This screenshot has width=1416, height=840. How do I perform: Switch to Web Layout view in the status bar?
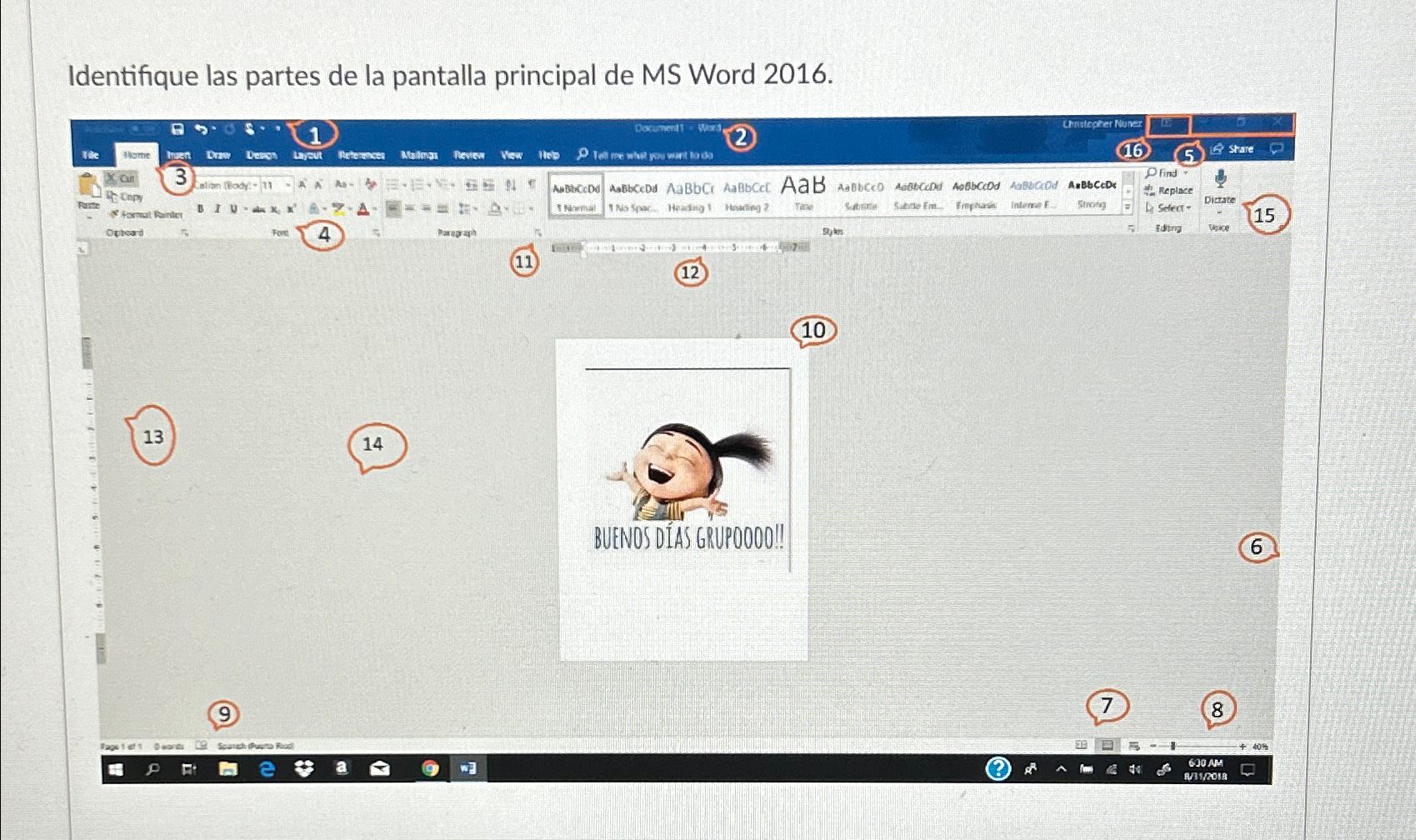[x=1133, y=746]
